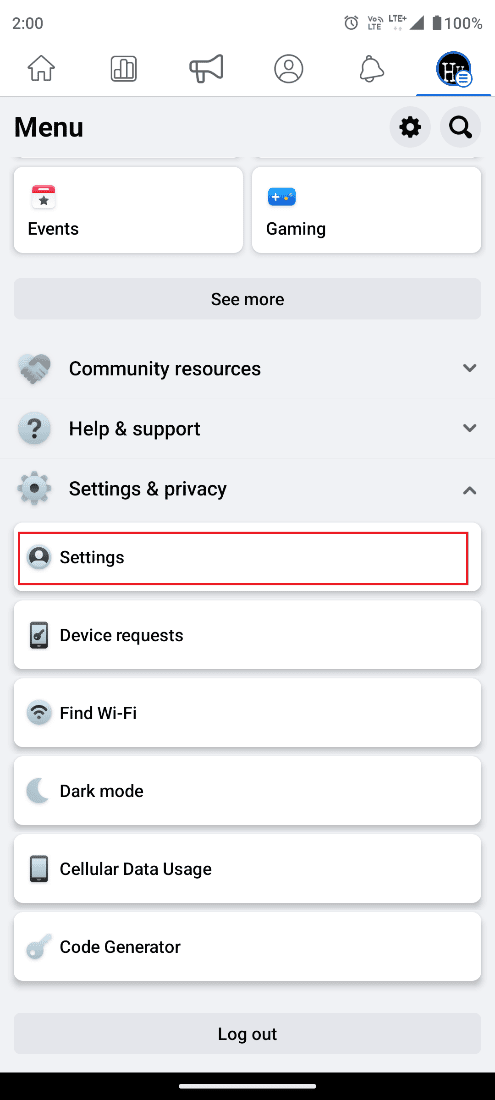Screen dimensions: 495x1100
Task: Open Cellular Data Usage
Action: click(248, 868)
